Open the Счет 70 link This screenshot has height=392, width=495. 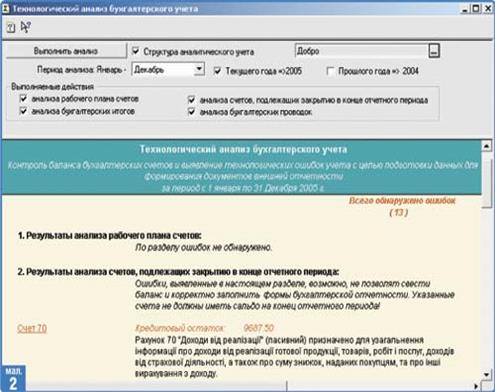click(x=32, y=328)
